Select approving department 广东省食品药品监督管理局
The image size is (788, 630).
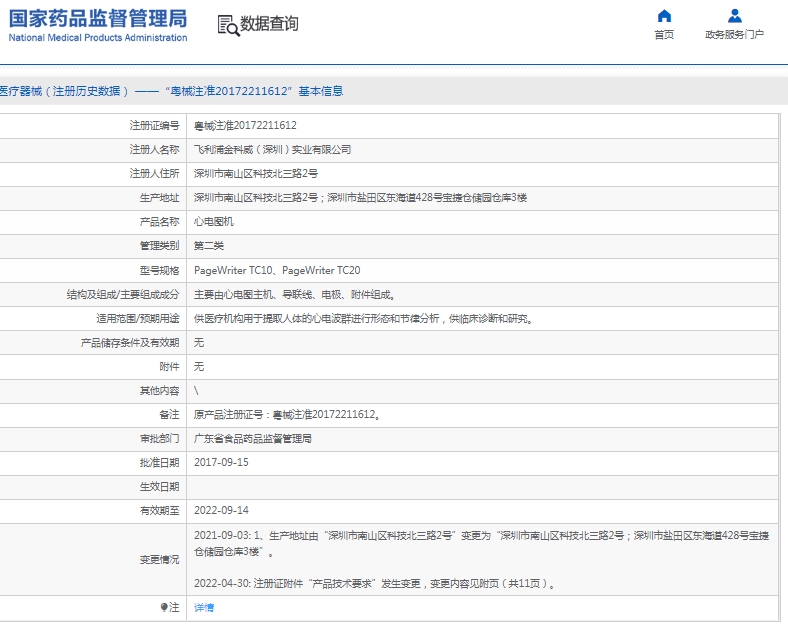click(x=253, y=439)
